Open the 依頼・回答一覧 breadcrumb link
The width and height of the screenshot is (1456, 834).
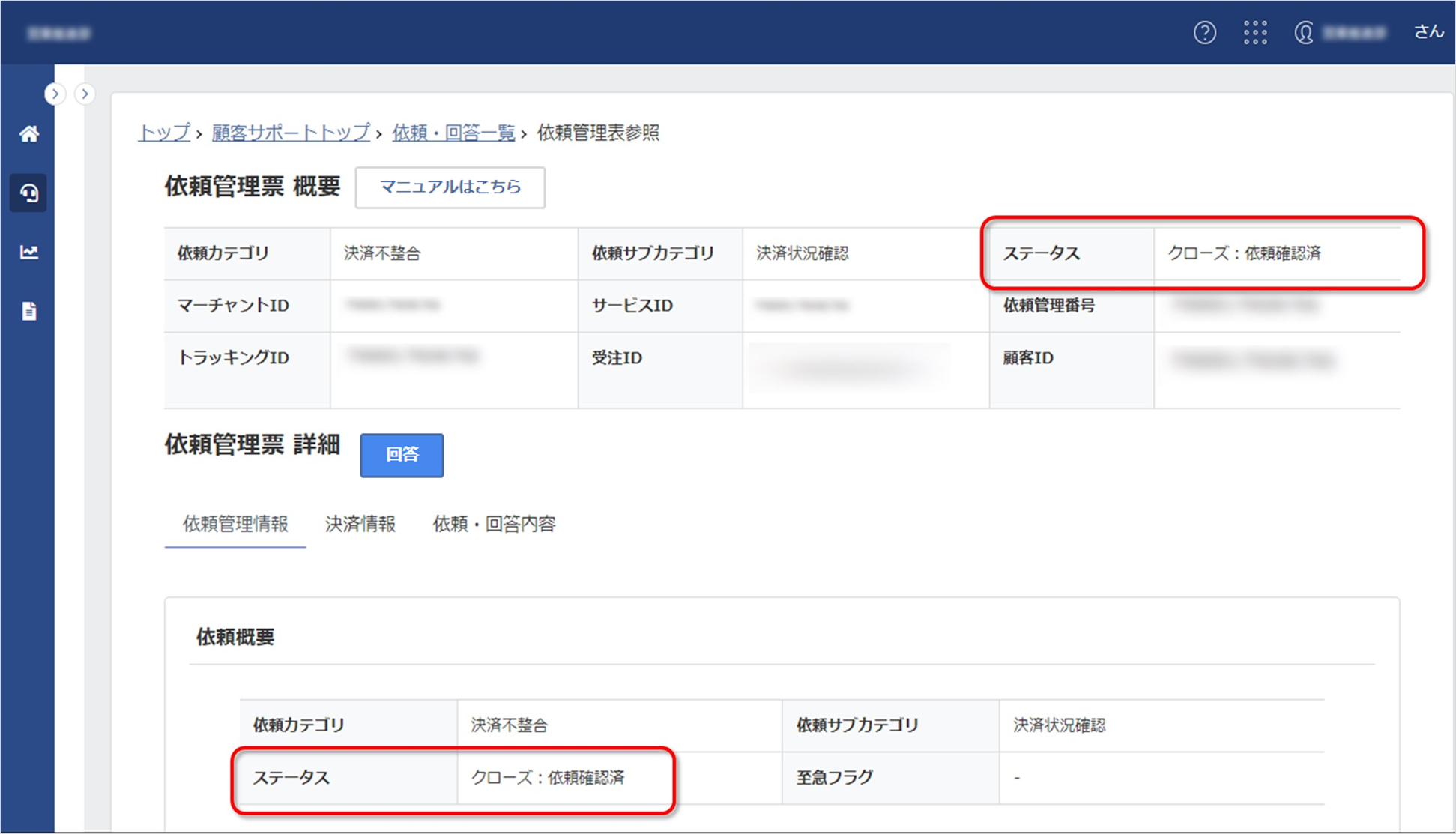(453, 132)
